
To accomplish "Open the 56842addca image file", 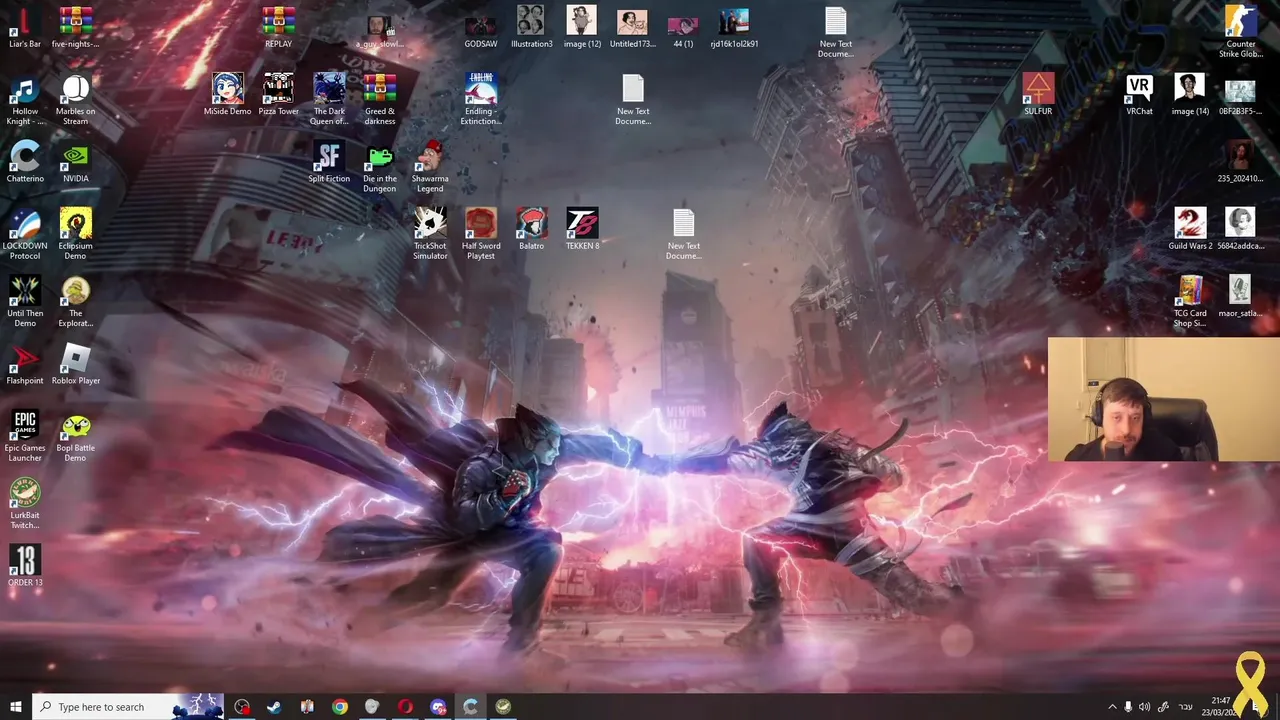I will [x=1240, y=228].
